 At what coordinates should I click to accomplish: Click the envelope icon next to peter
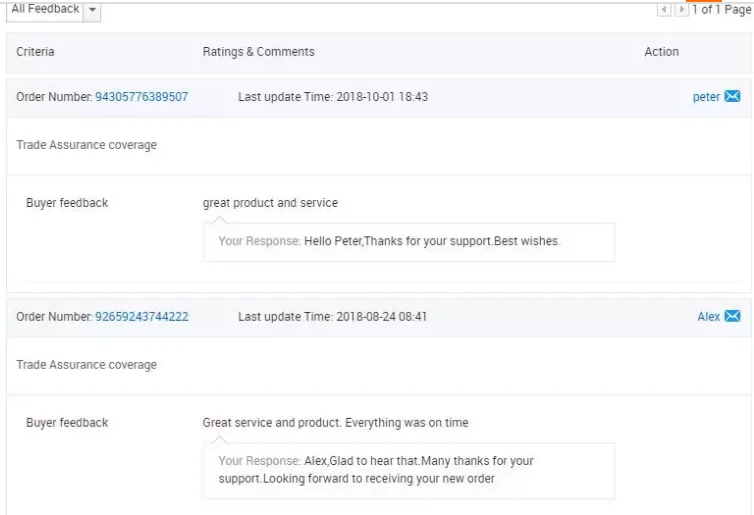pyautogui.click(x=732, y=97)
